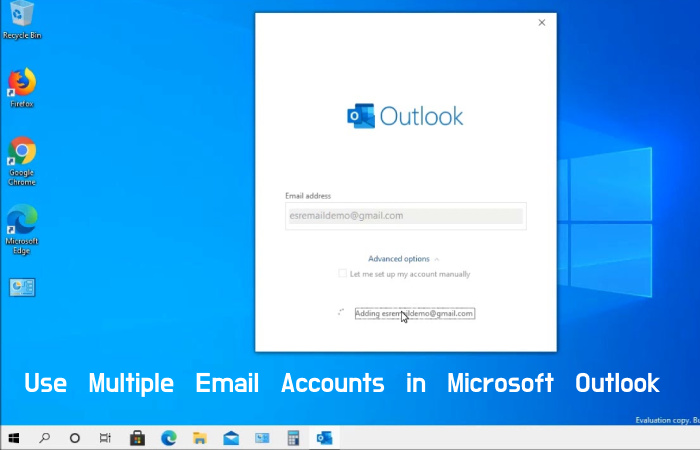The image size is (700, 450).
Task: Open taskbar search magnifier
Action: pyautogui.click(x=44, y=438)
